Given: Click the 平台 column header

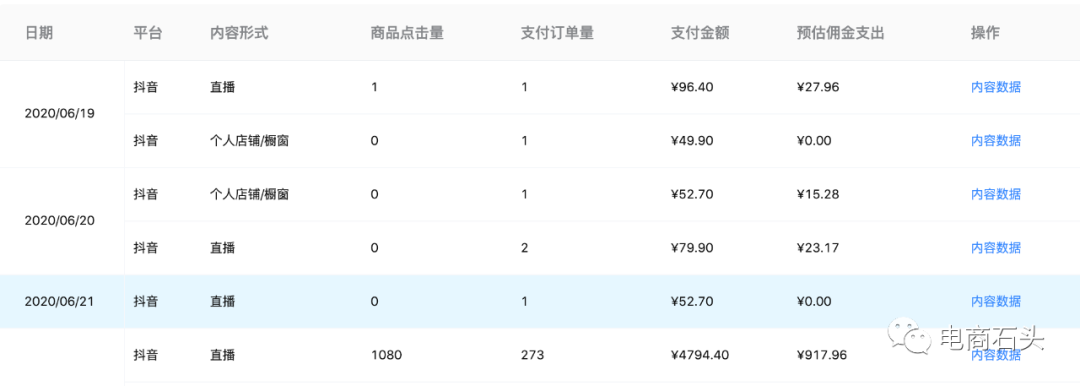Looking at the screenshot, I should [147, 33].
